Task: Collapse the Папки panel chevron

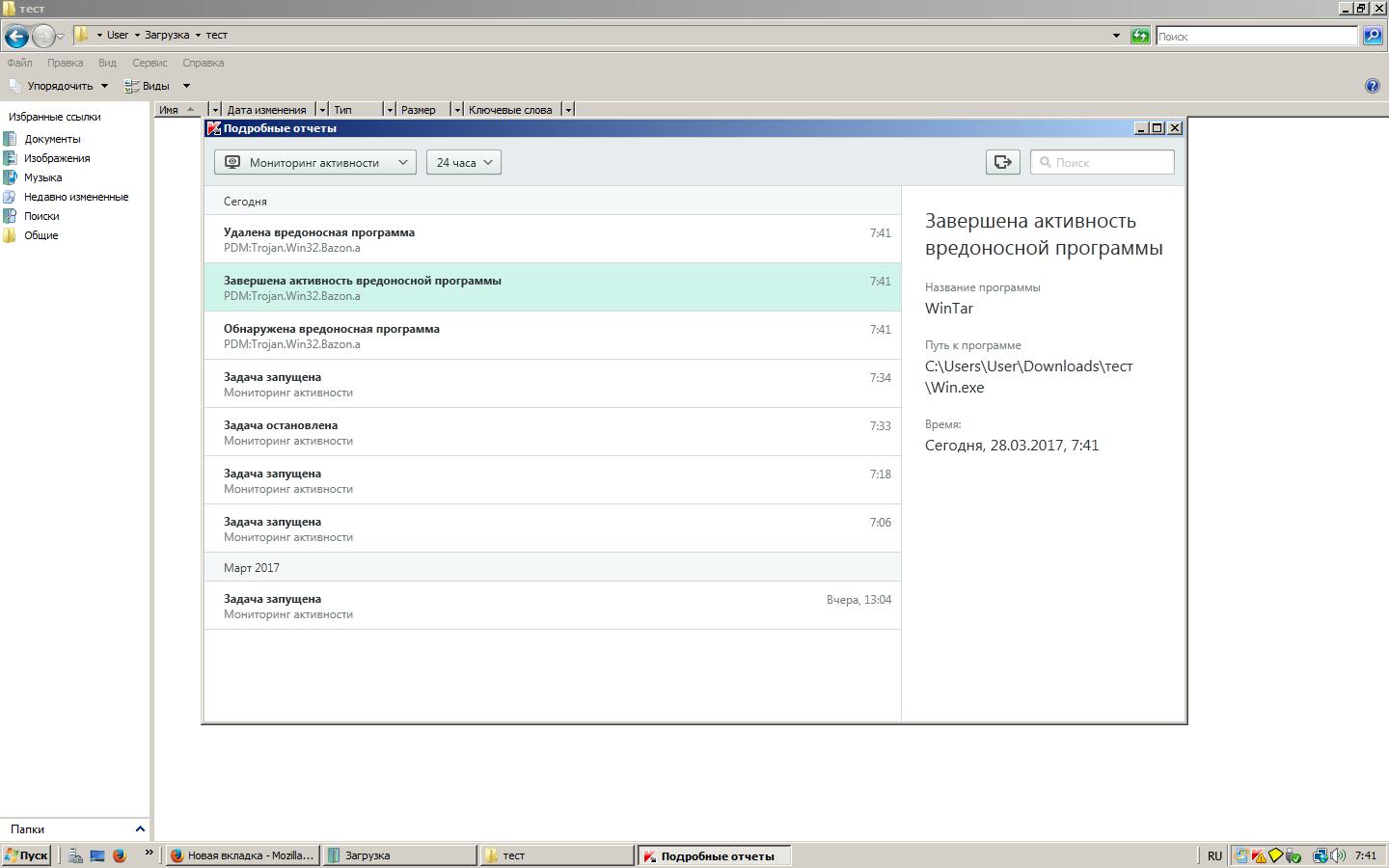Action: coord(140,828)
